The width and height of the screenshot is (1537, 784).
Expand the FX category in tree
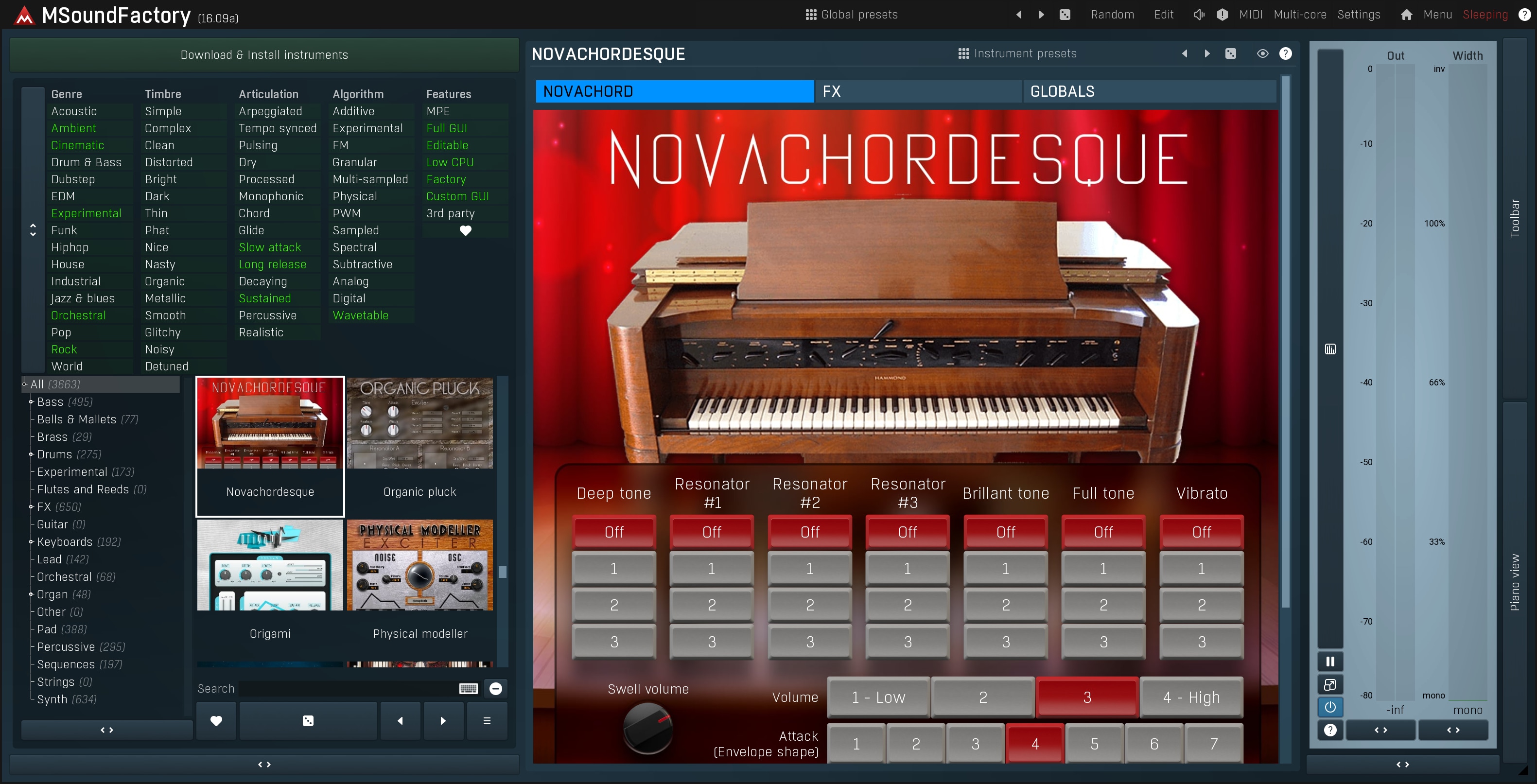click(31, 507)
